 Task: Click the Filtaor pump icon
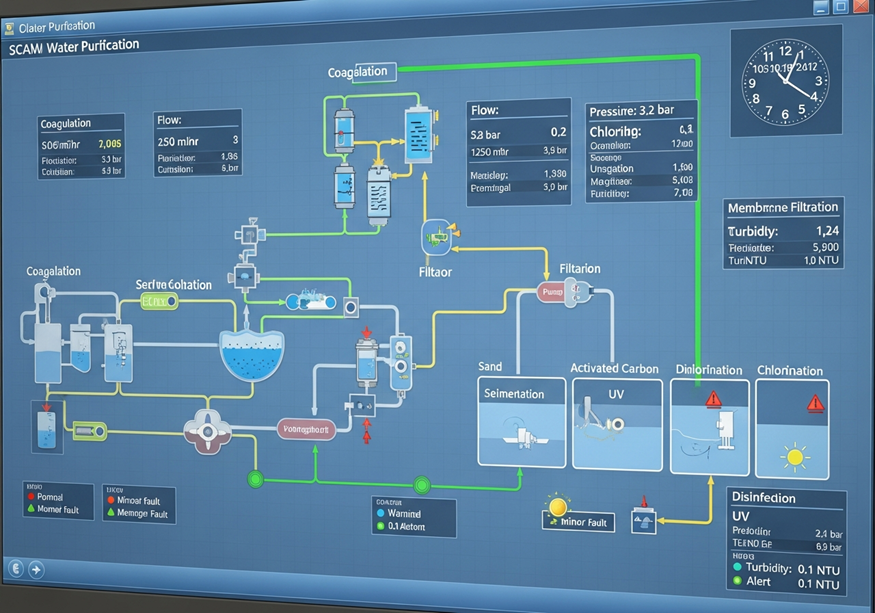[x=436, y=237]
